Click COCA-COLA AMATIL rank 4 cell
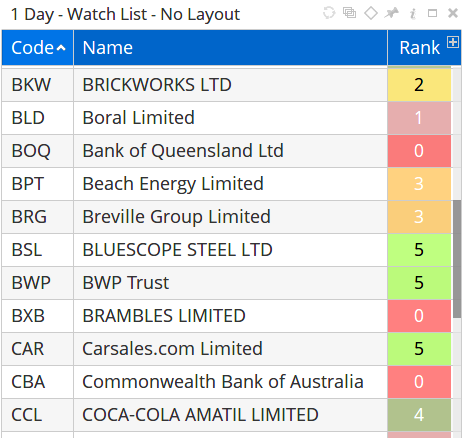 (419, 415)
